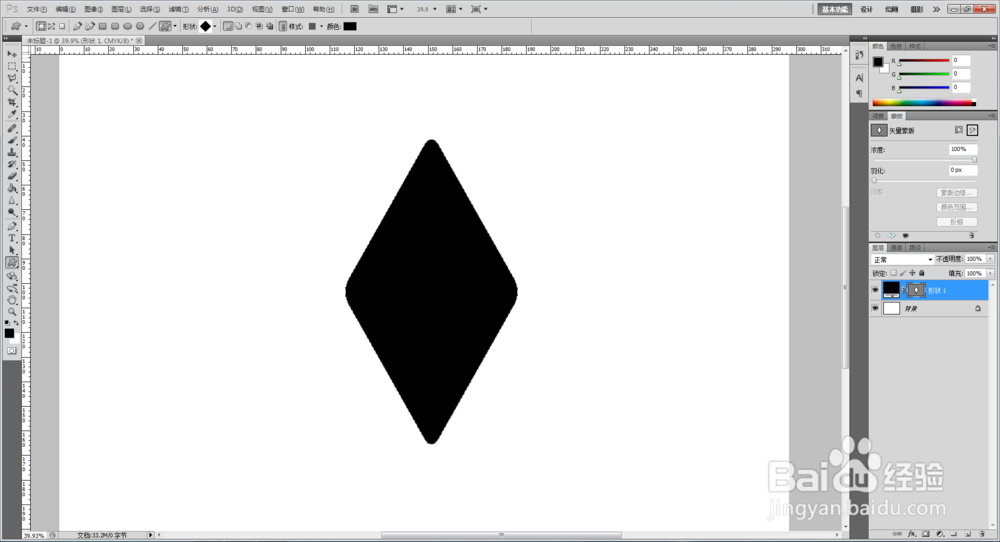This screenshot has width=1000, height=542.
Task: Select the Type tool
Action: 11,238
